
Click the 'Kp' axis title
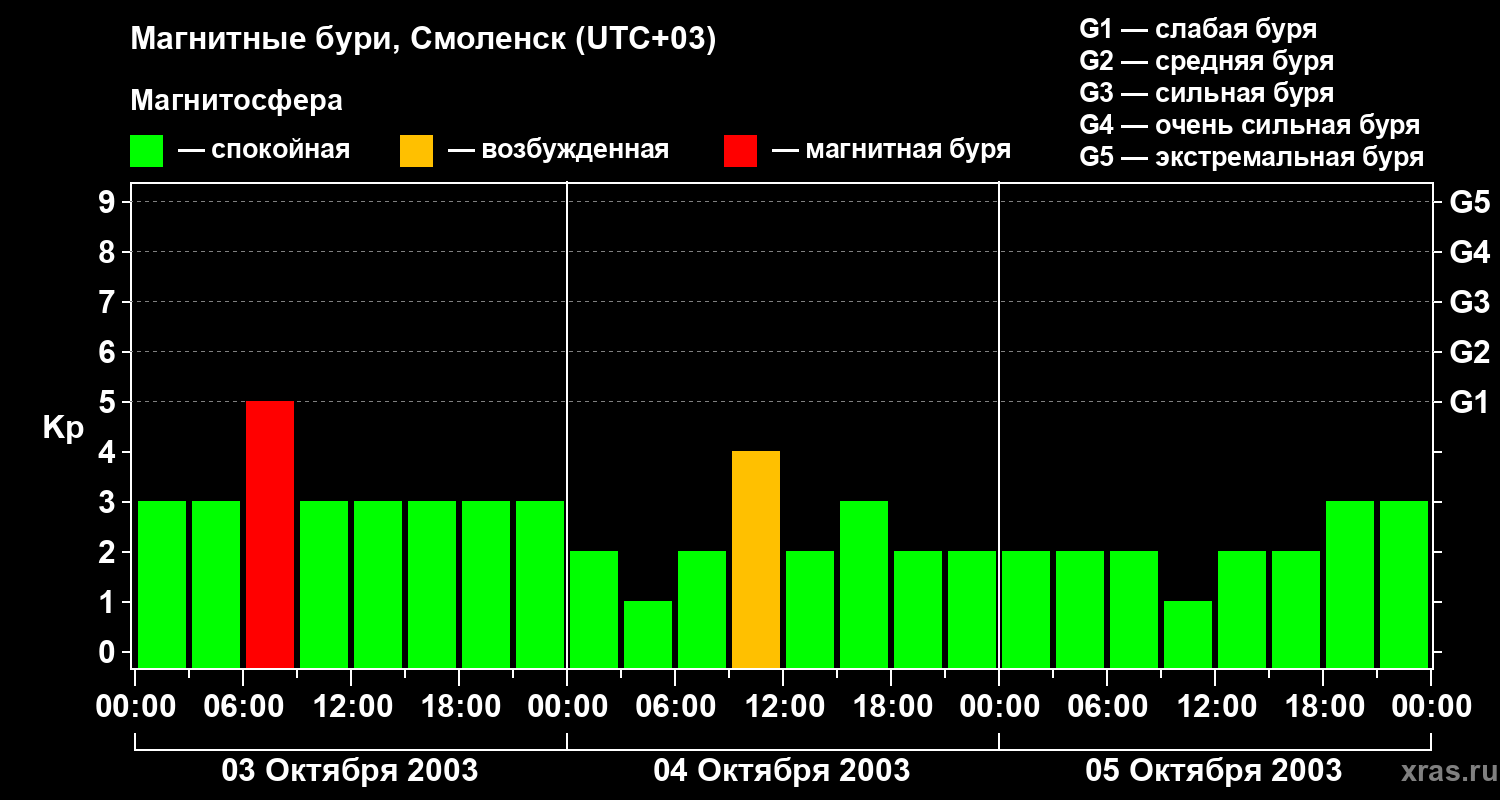[63, 428]
